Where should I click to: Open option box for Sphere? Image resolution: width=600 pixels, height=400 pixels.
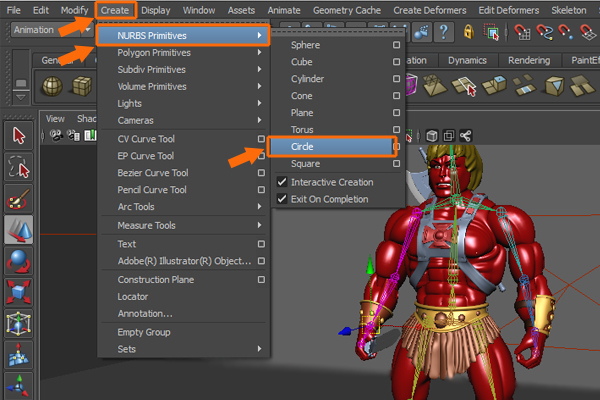tap(397, 46)
